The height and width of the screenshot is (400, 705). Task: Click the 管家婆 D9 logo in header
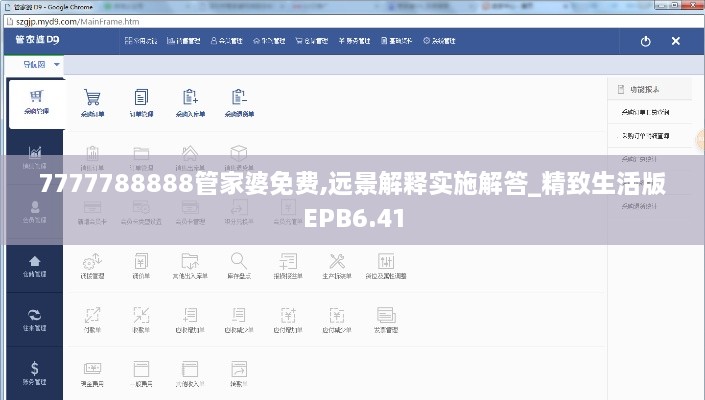37,40
